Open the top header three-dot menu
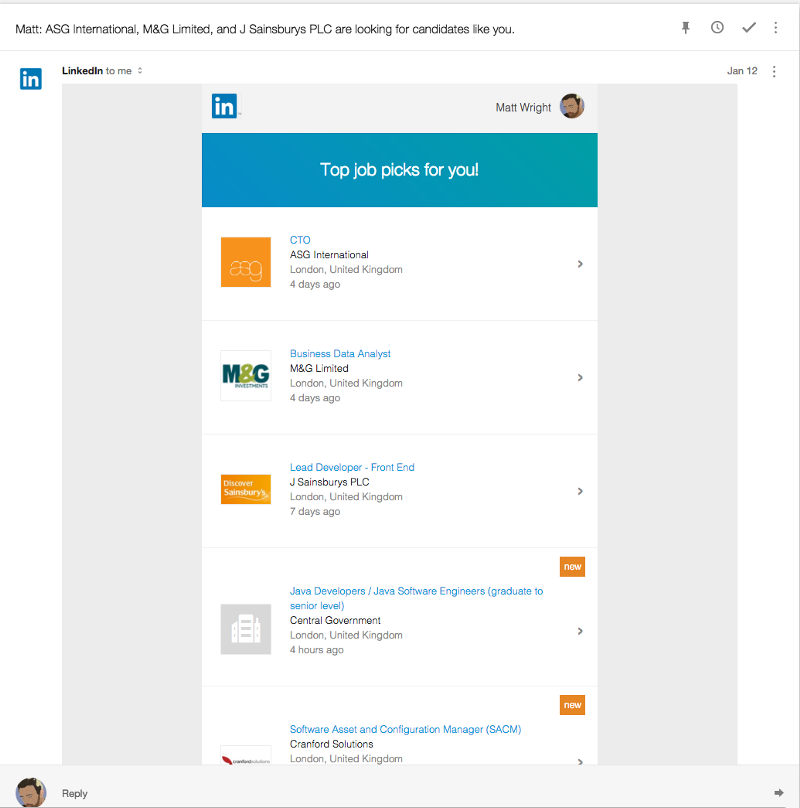Viewport: 800px width, 808px height. [x=775, y=27]
